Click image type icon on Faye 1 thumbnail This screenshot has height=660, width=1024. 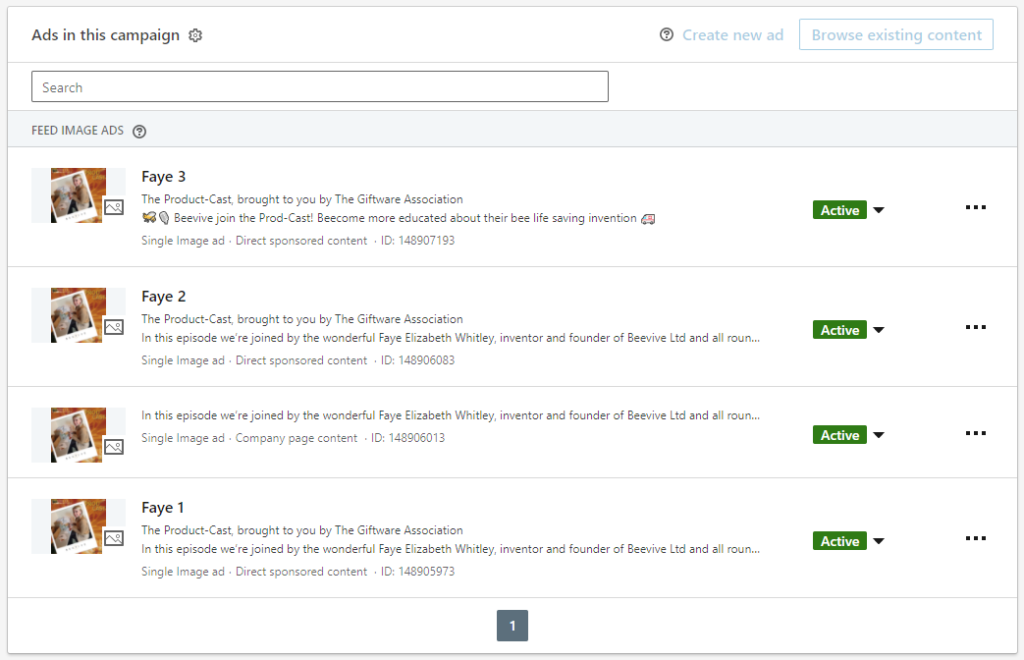click(114, 538)
